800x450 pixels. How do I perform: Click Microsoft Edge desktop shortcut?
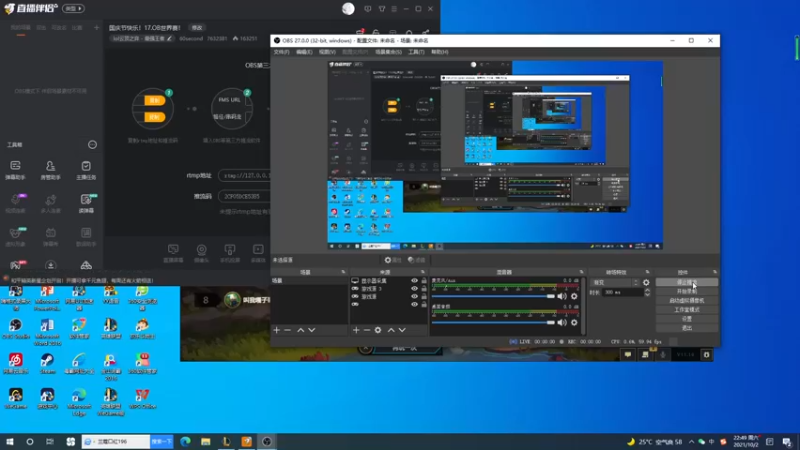(79, 402)
